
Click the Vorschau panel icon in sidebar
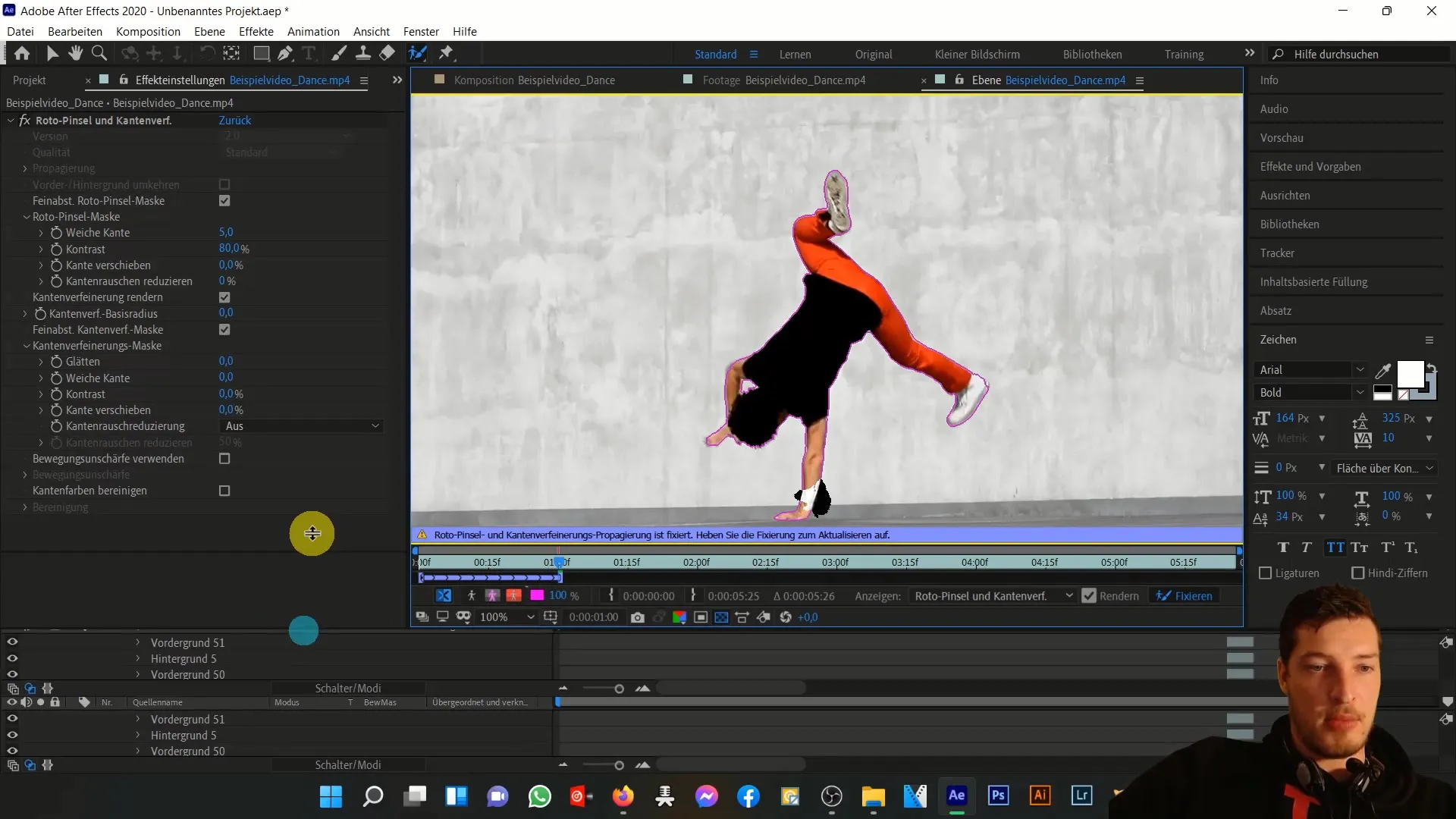[1283, 137]
